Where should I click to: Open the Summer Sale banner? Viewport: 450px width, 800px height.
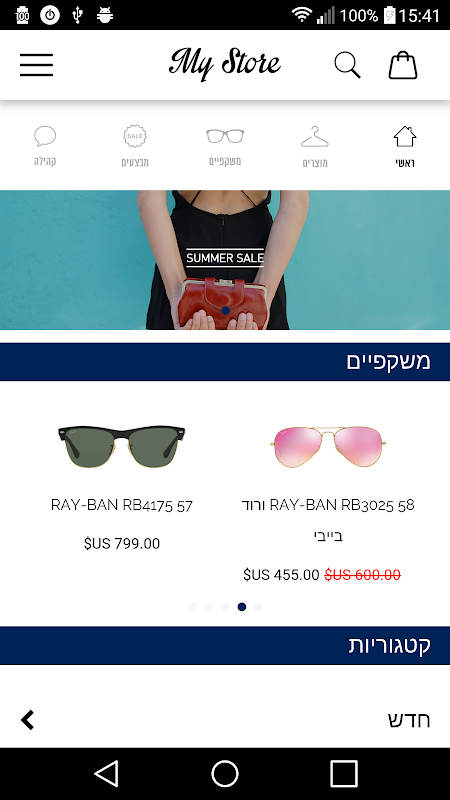pos(225,260)
